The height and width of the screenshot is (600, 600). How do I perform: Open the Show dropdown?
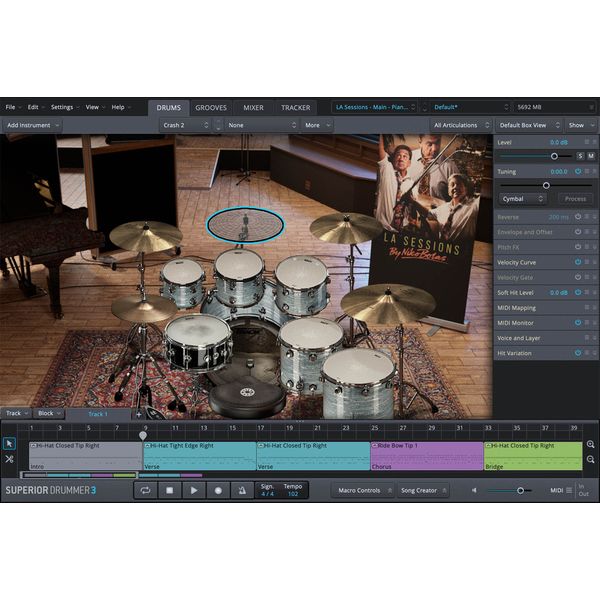580,125
